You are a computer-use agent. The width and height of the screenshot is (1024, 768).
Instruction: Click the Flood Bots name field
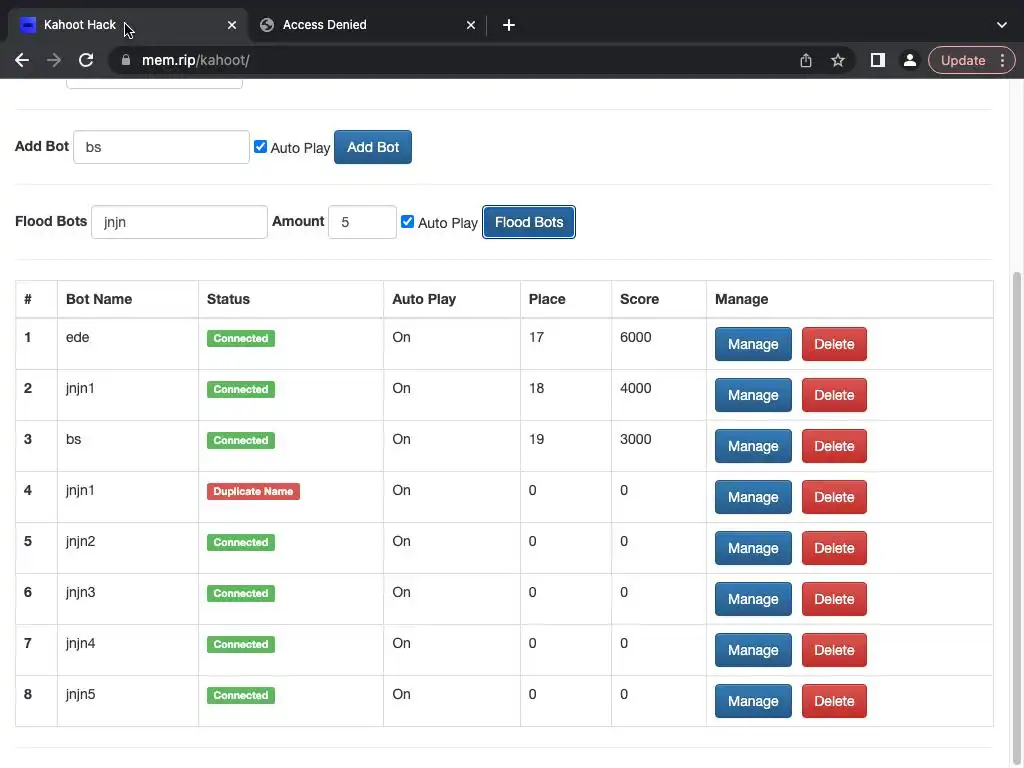pos(180,222)
